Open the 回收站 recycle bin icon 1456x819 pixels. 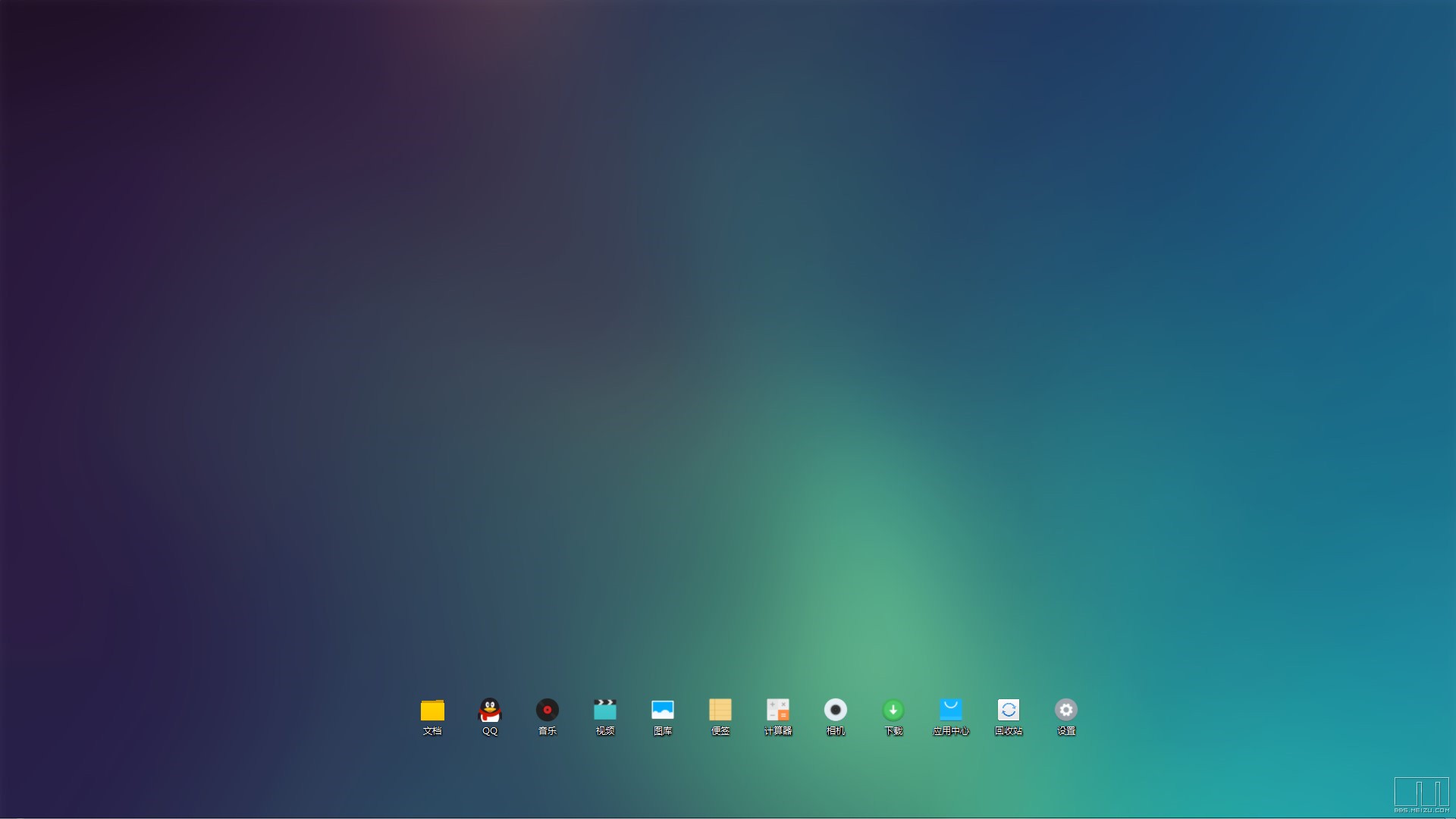click(x=1009, y=710)
